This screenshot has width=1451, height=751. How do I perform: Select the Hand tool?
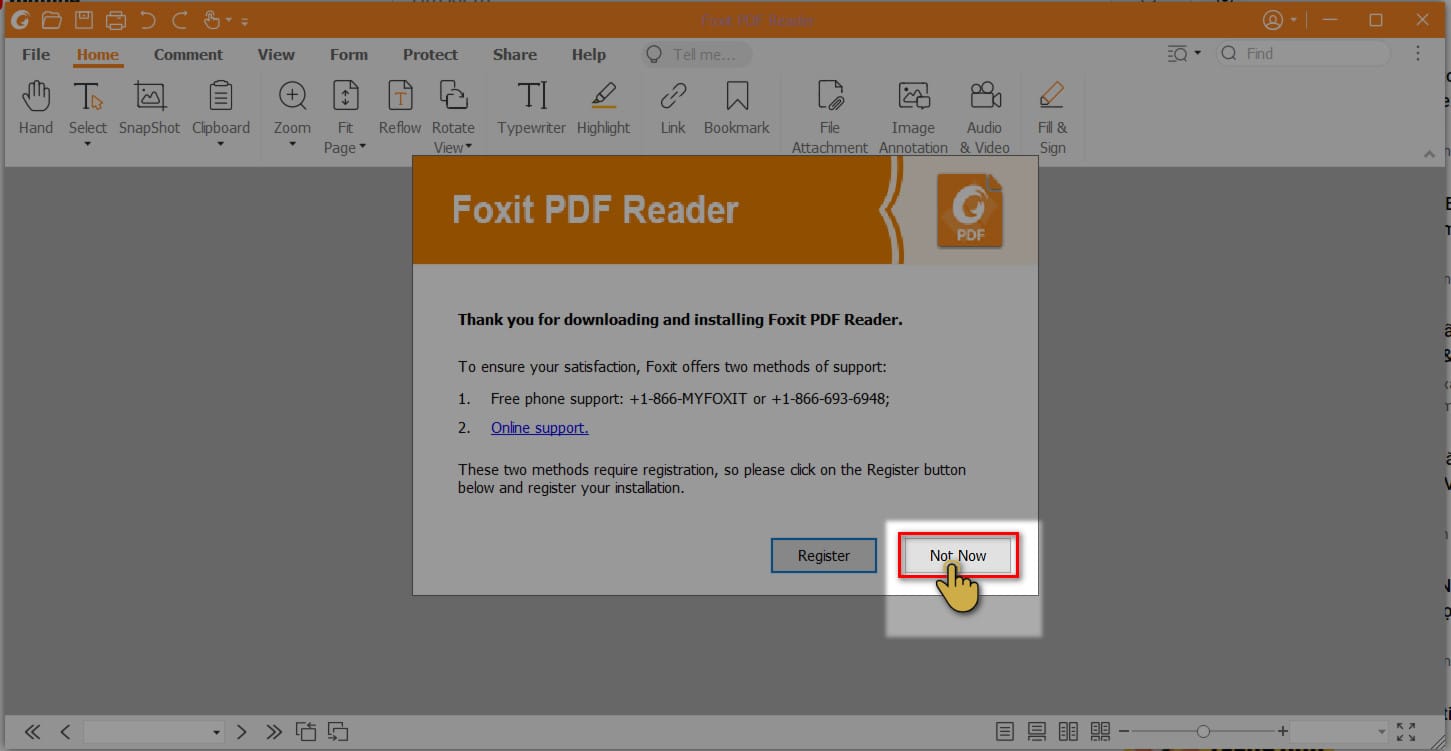[36, 108]
